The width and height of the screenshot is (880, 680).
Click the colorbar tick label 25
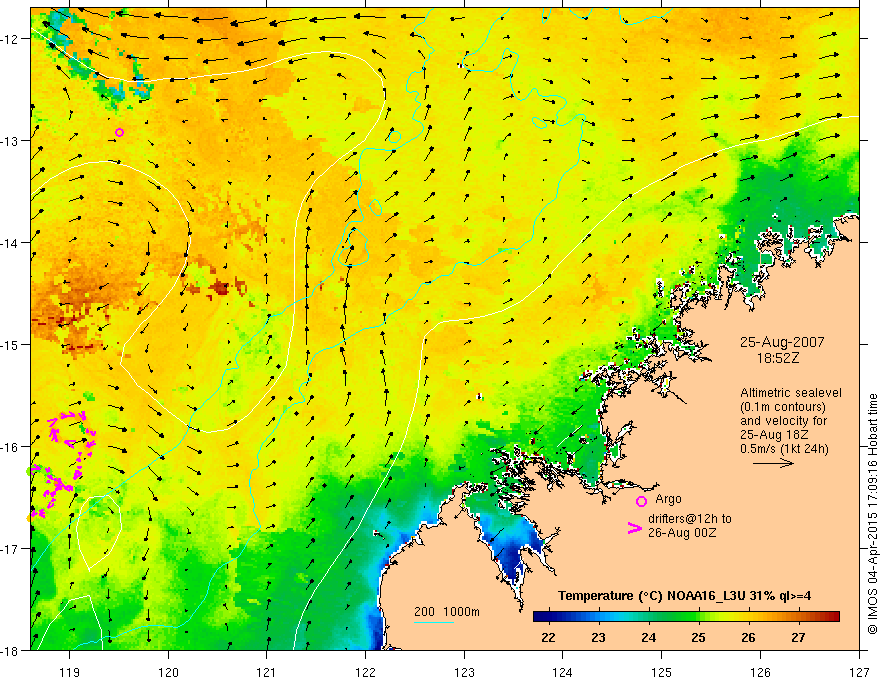[698, 637]
